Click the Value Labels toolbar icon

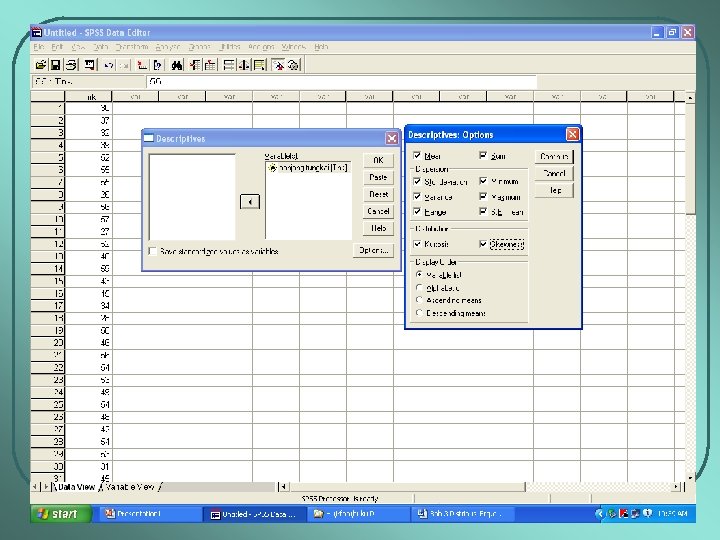[279, 65]
